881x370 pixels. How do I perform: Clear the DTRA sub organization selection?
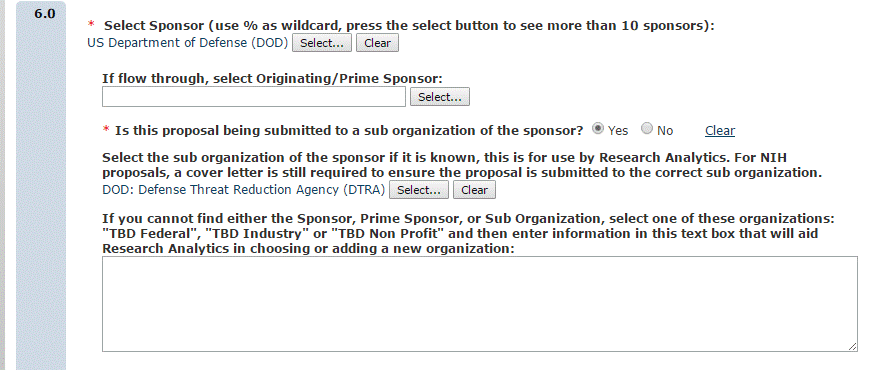tap(474, 190)
